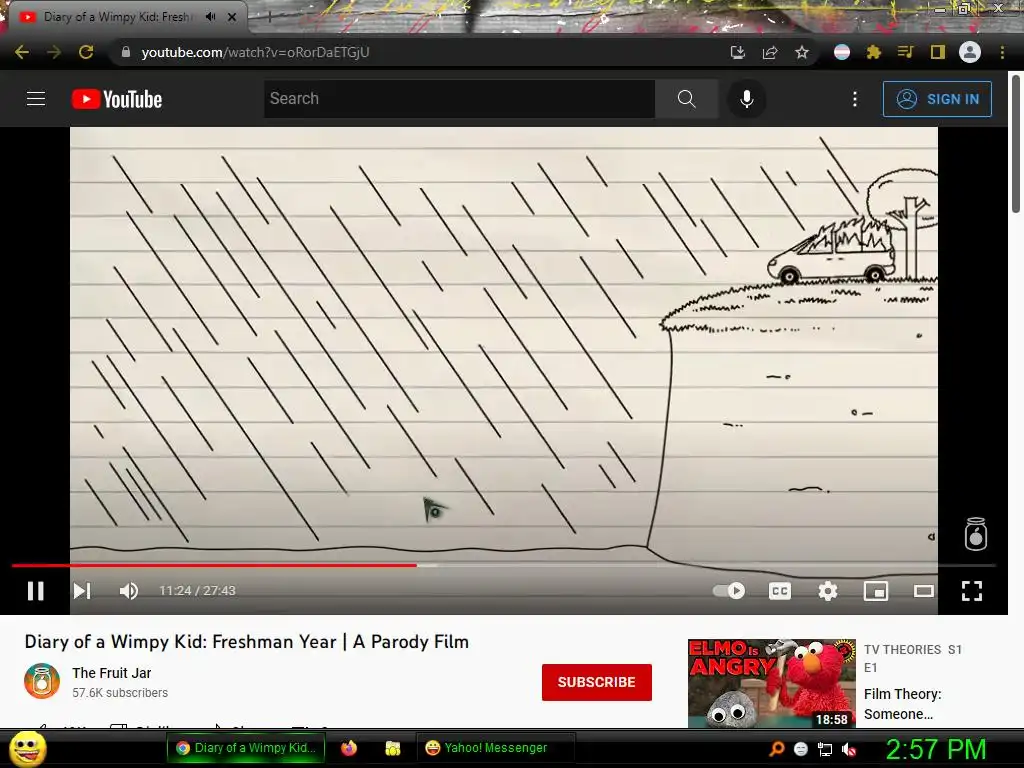
Task: Click the install app icon in address bar
Action: click(737, 52)
